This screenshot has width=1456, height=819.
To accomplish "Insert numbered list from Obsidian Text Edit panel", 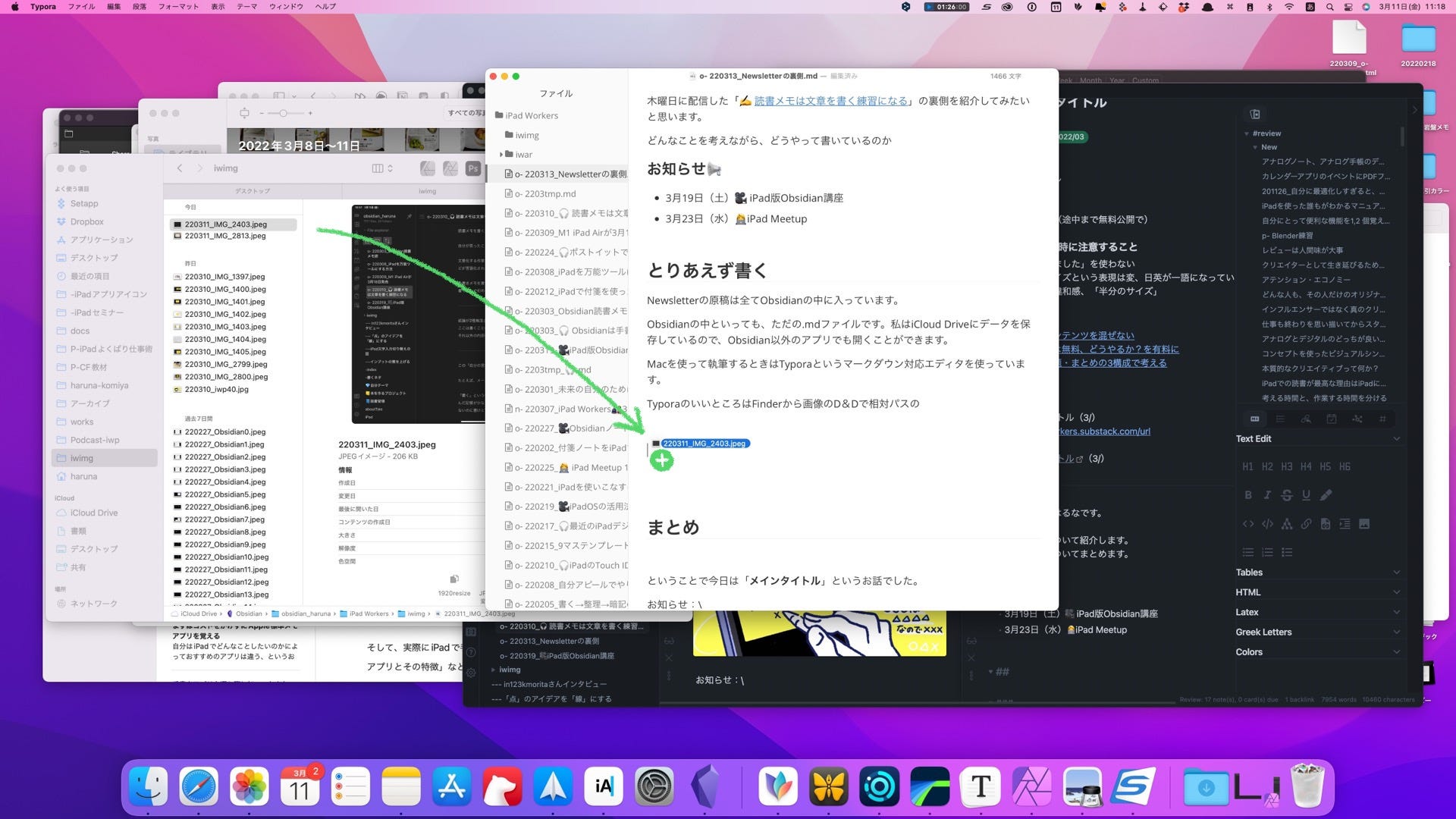I will (1267, 552).
